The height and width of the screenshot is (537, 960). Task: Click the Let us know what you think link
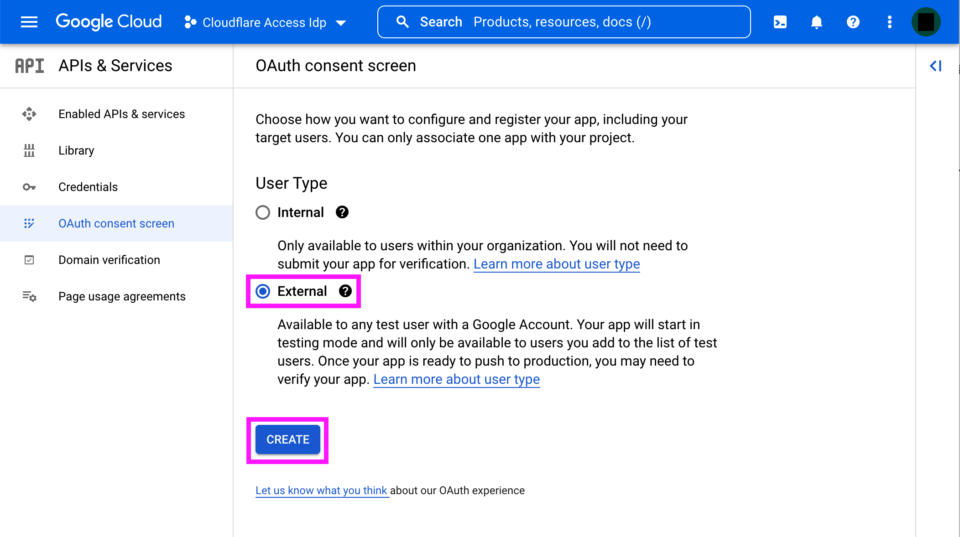(321, 490)
